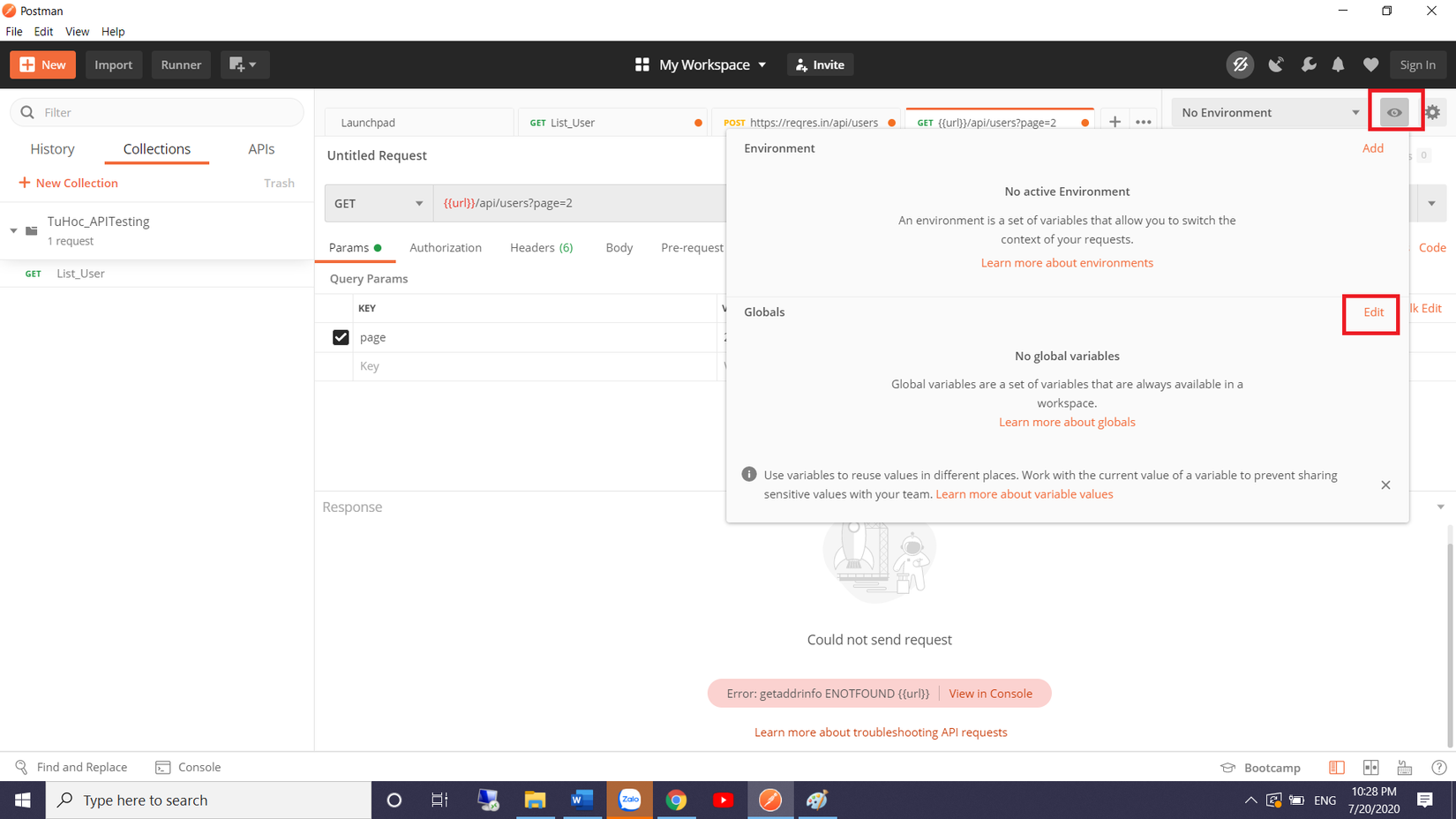The height and width of the screenshot is (819, 1456).
Task: Open Learn more about environments link
Action: [1067, 263]
